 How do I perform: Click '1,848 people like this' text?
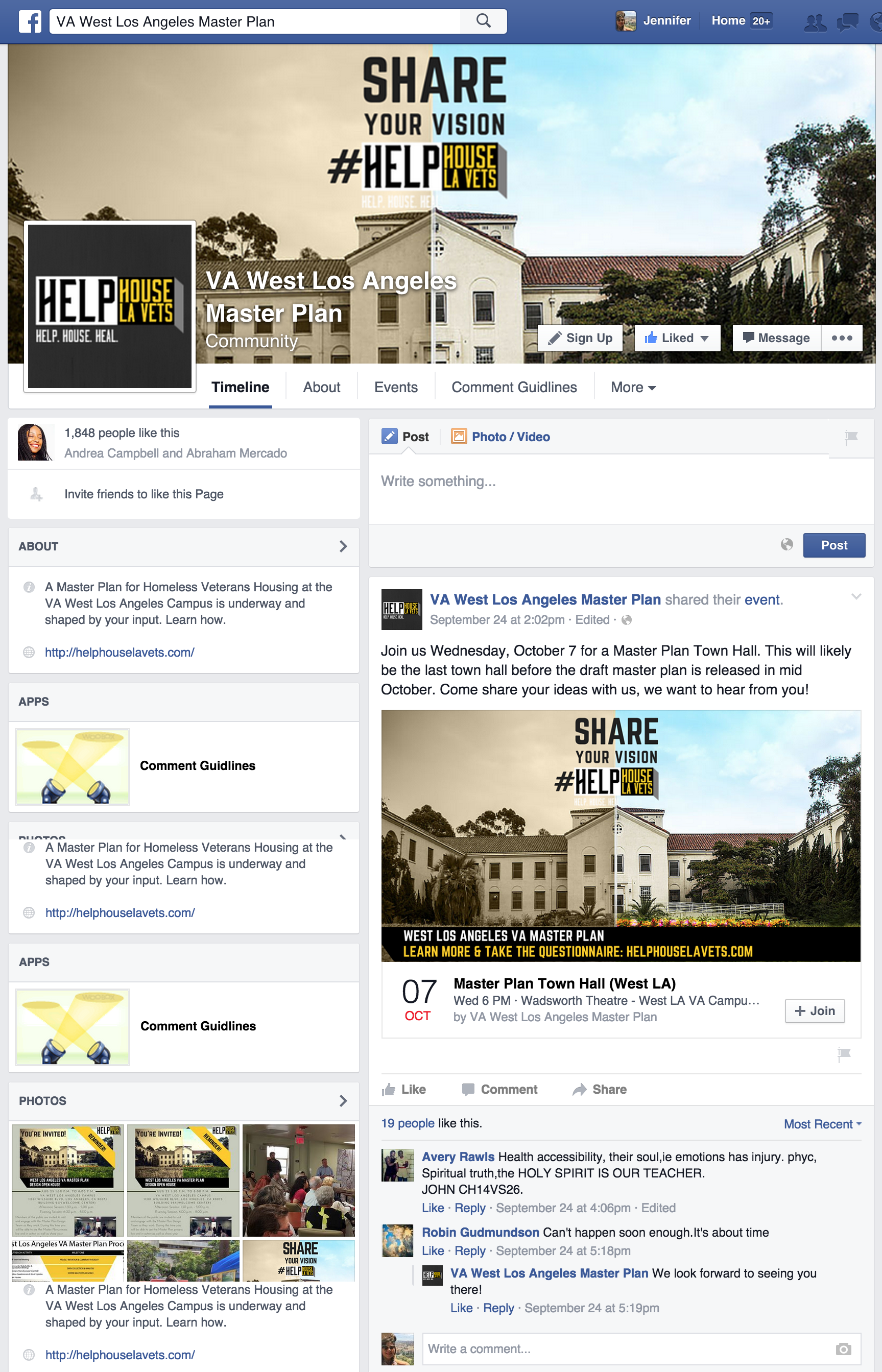(122, 433)
